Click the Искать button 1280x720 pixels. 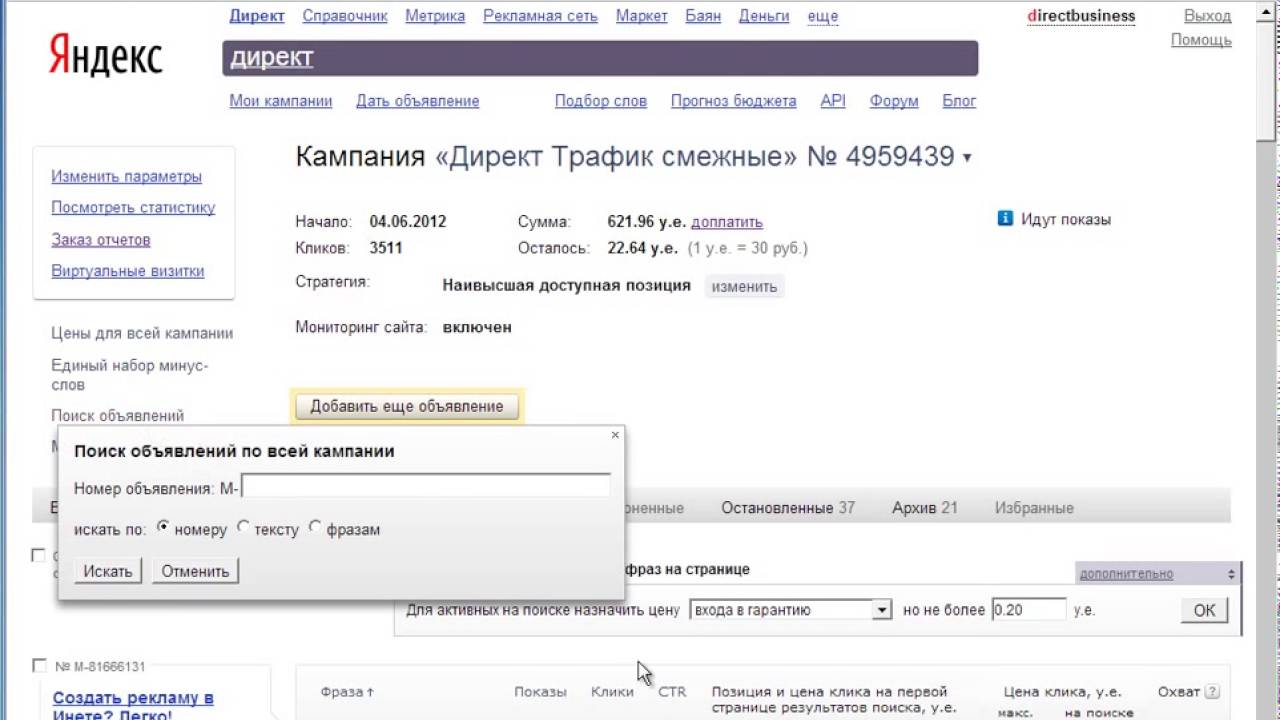click(108, 571)
